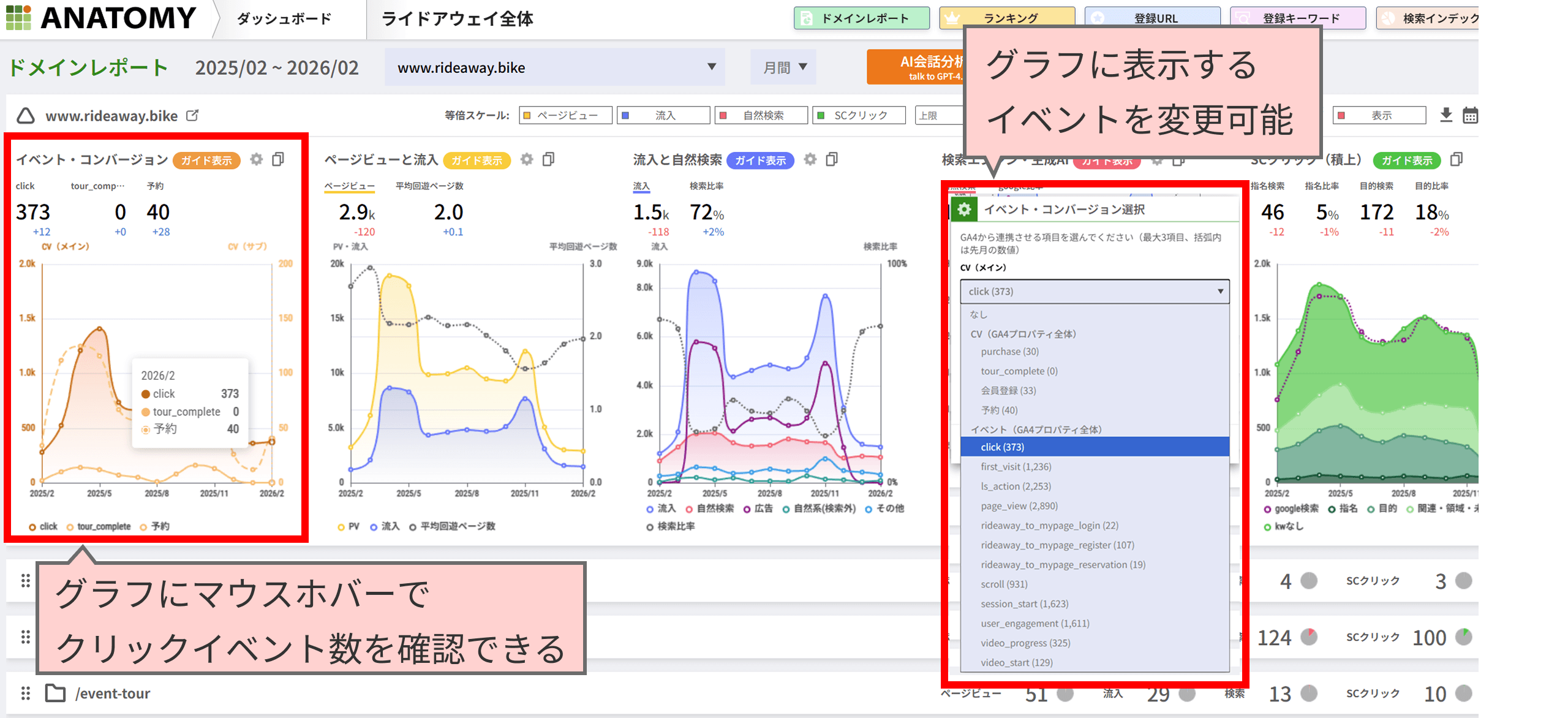The width and height of the screenshot is (1568, 718).
Task: Toggle SCクリック equal-scale checkbox
Action: coord(821,115)
